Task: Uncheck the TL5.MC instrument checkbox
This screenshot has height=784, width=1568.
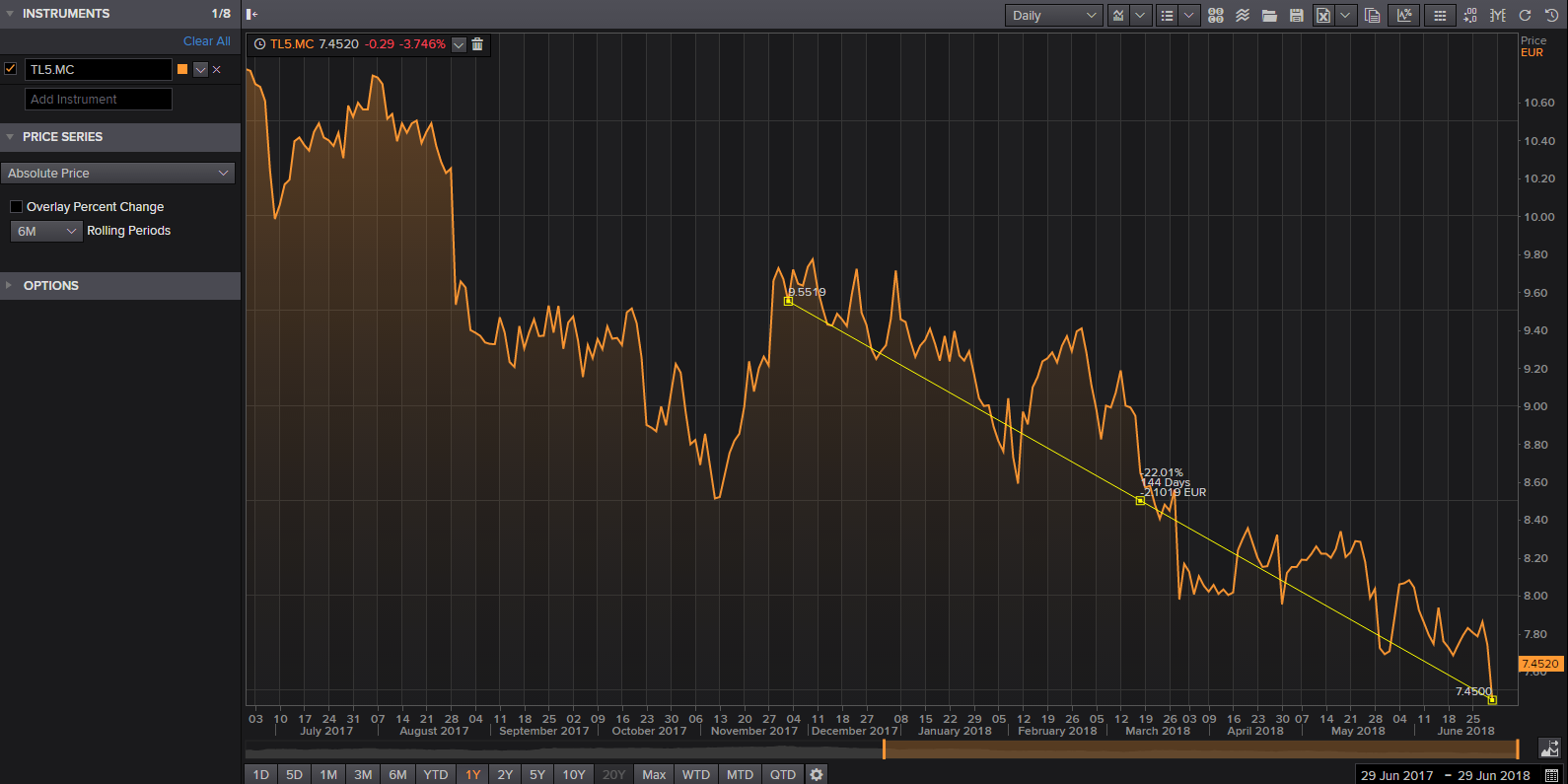Action: pos(11,69)
